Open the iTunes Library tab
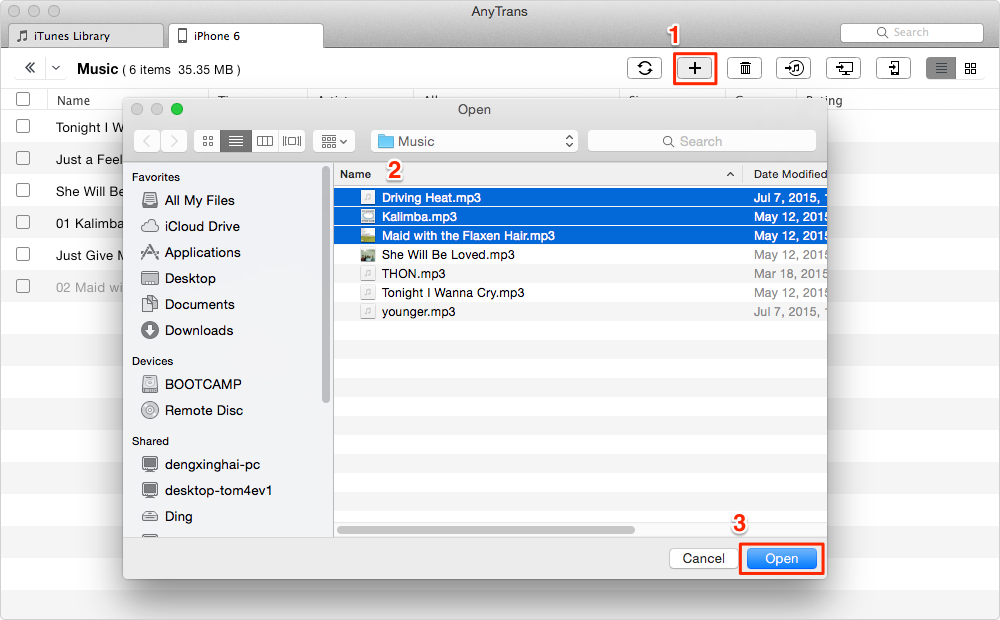The height and width of the screenshot is (620, 1000). [x=86, y=36]
